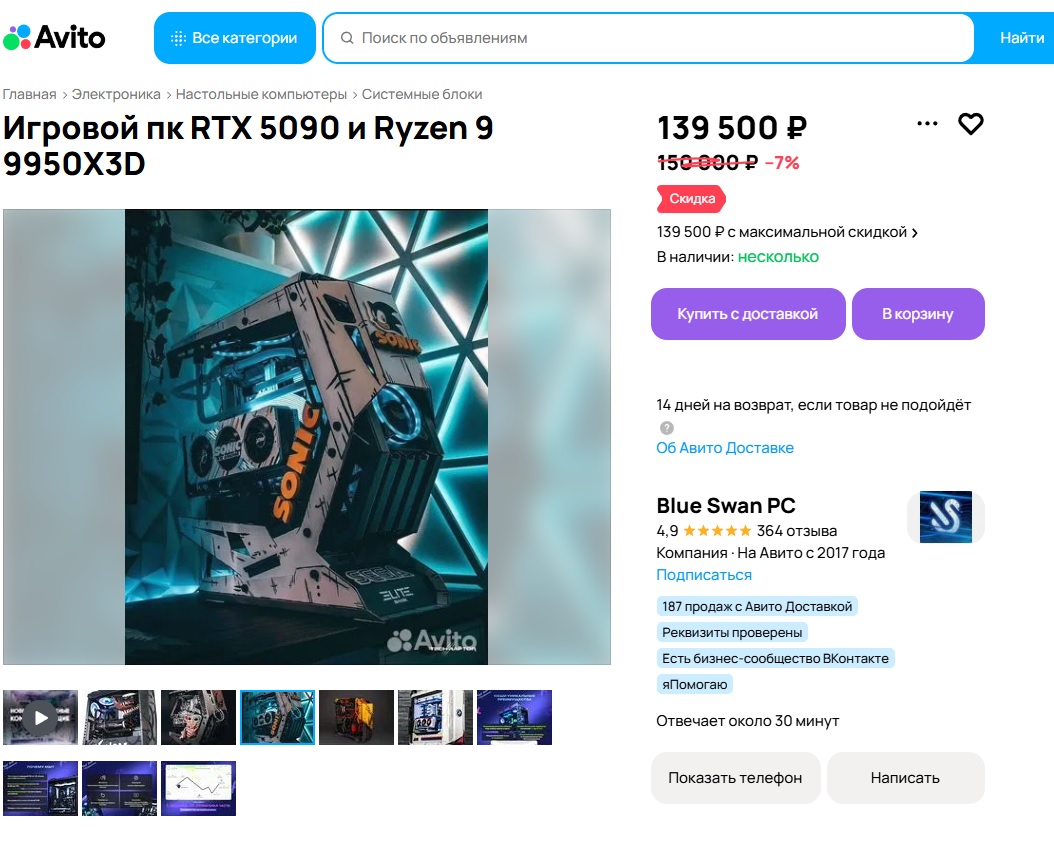The height and width of the screenshot is (854, 1054).
Task: Open the Все категории menu
Action: (x=235, y=38)
